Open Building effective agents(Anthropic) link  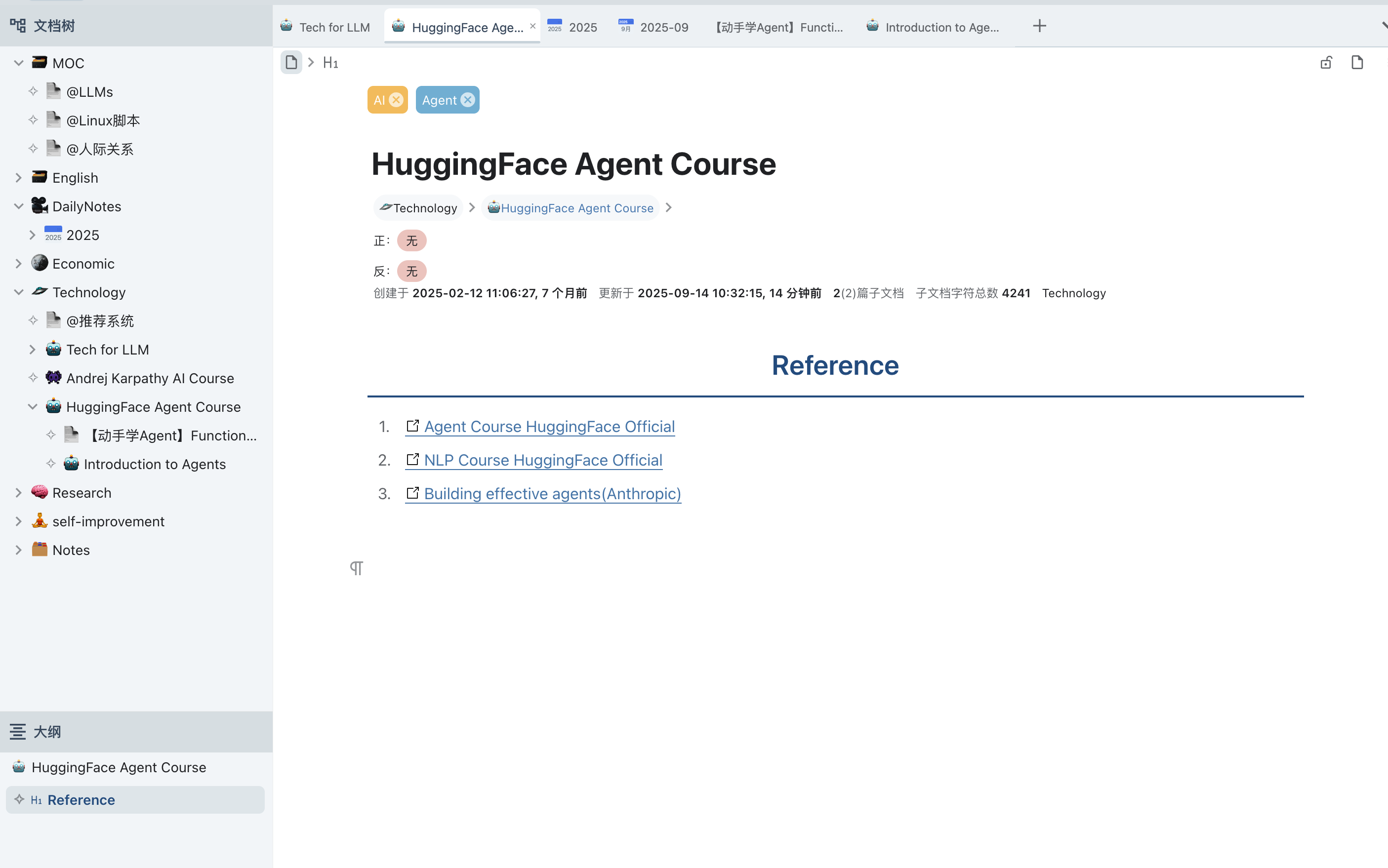point(552,494)
